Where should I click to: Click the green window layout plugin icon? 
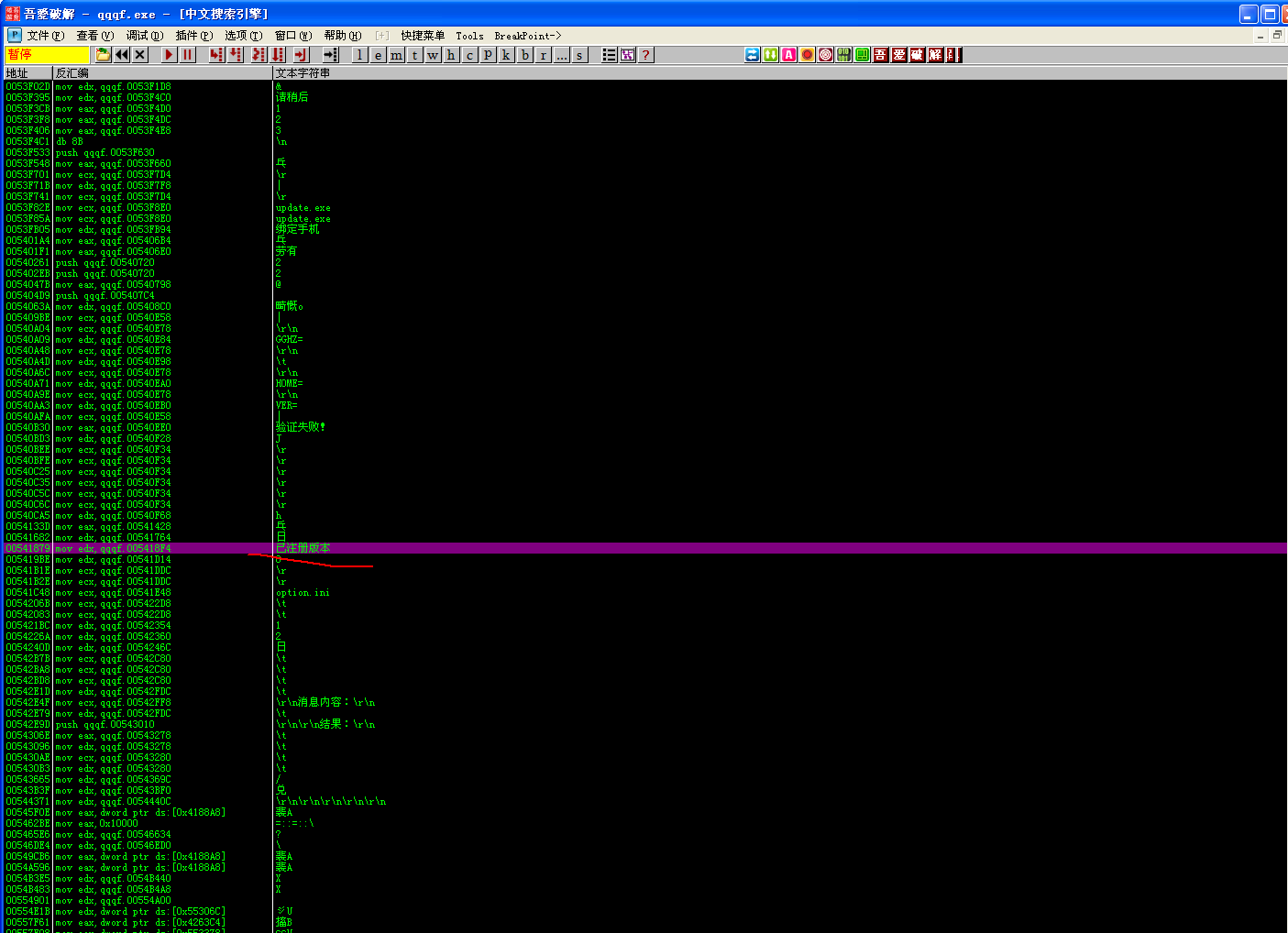click(x=863, y=55)
